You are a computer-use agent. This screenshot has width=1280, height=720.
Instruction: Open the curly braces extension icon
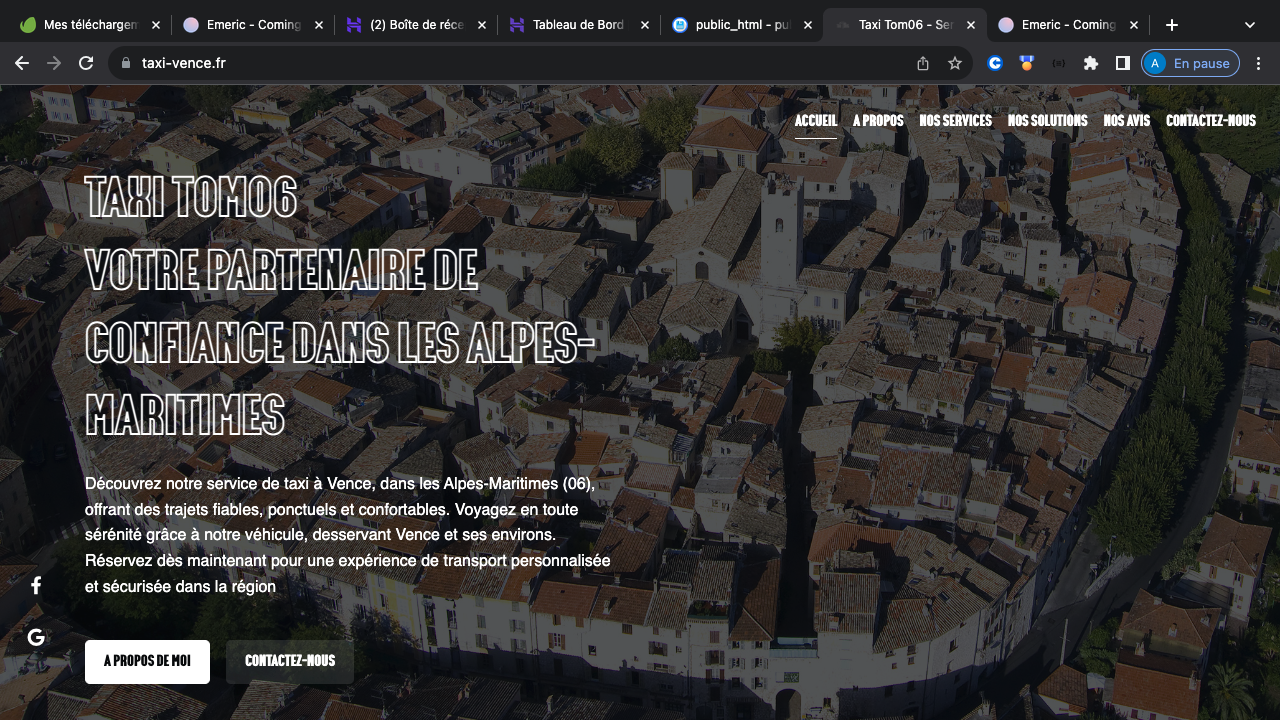coord(1059,63)
